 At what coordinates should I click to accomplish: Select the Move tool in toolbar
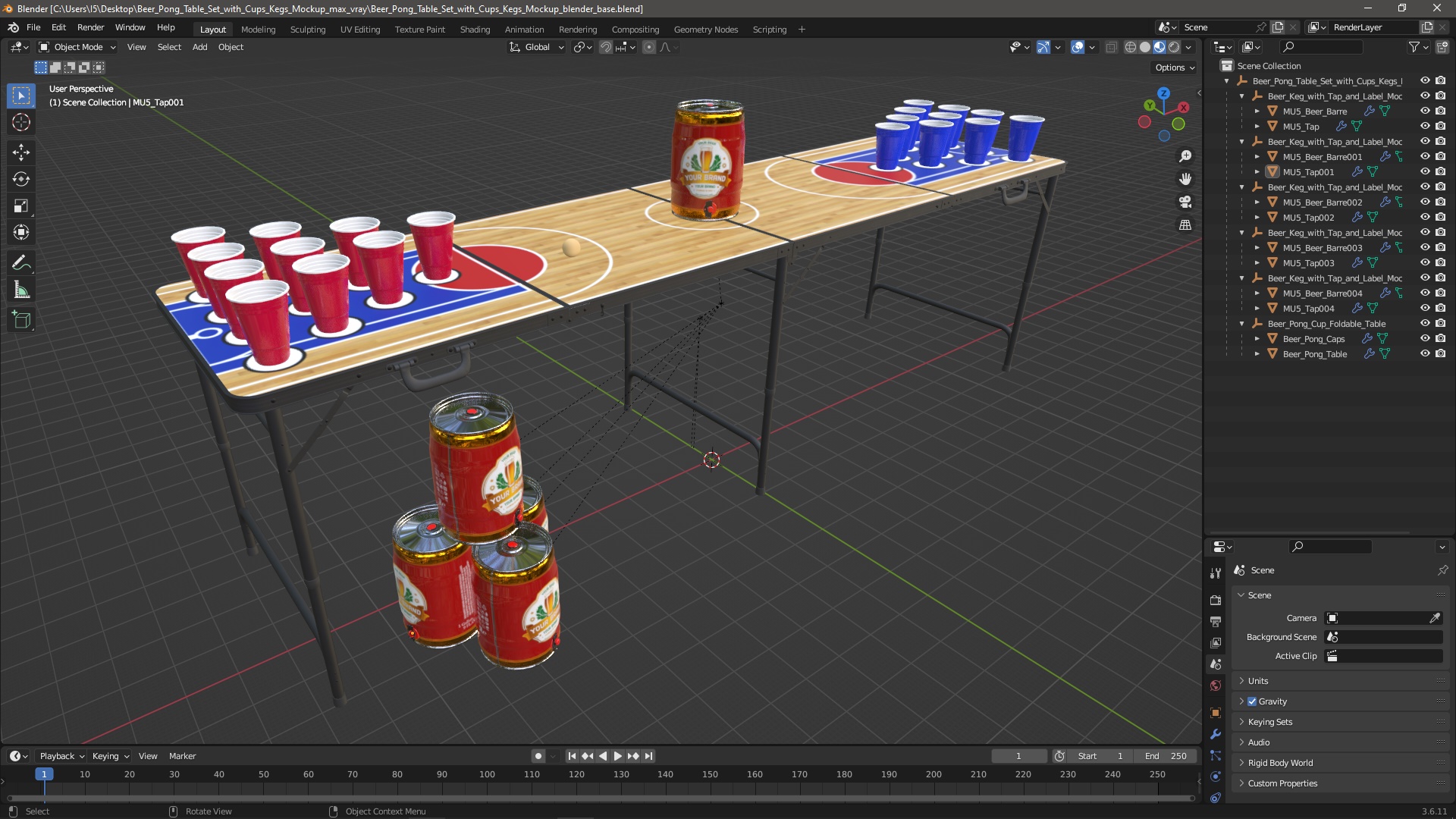tap(21, 152)
